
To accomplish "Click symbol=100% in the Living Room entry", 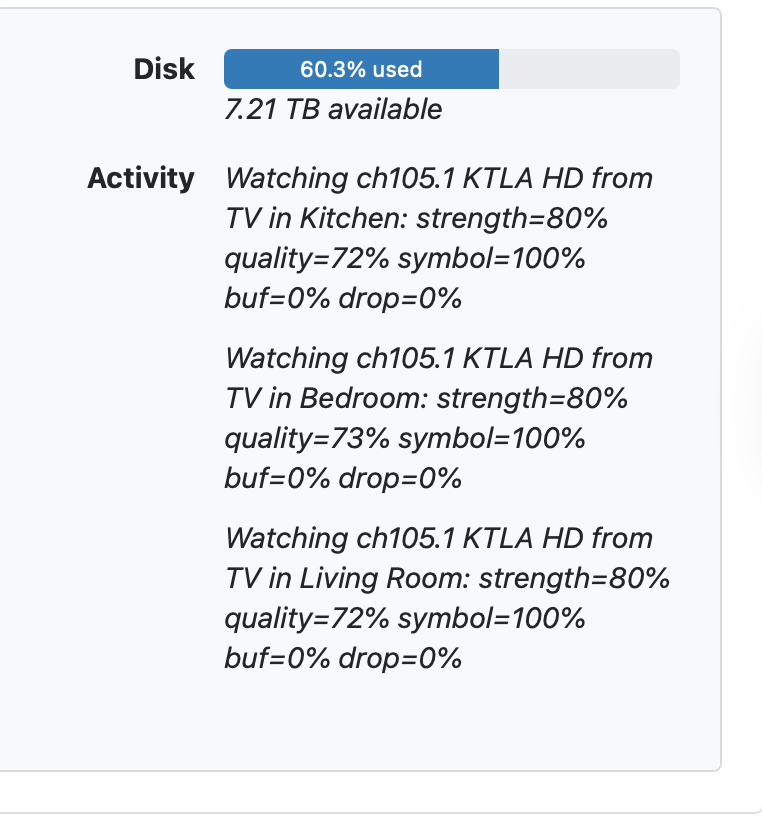I will click(x=491, y=619).
